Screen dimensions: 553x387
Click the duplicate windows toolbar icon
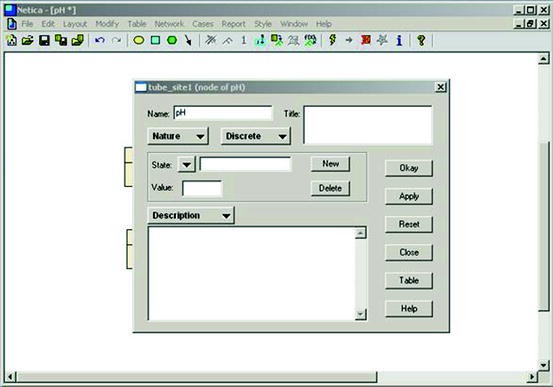point(61,40)
